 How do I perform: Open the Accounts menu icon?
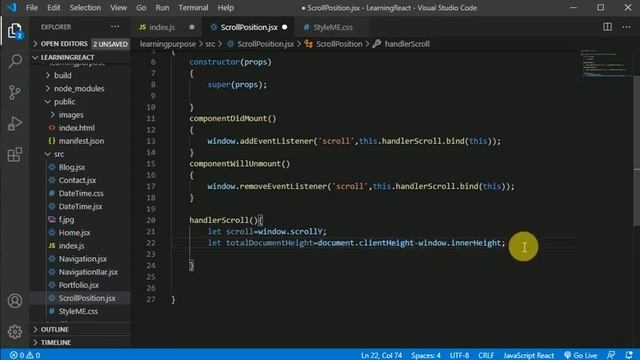click(15, 301)
